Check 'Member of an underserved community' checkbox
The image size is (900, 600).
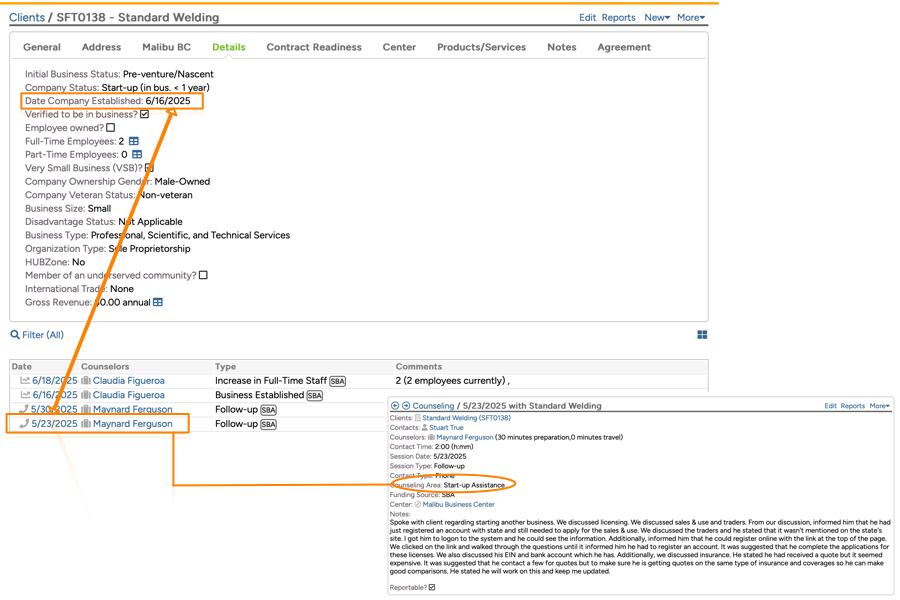coord(203,275)
